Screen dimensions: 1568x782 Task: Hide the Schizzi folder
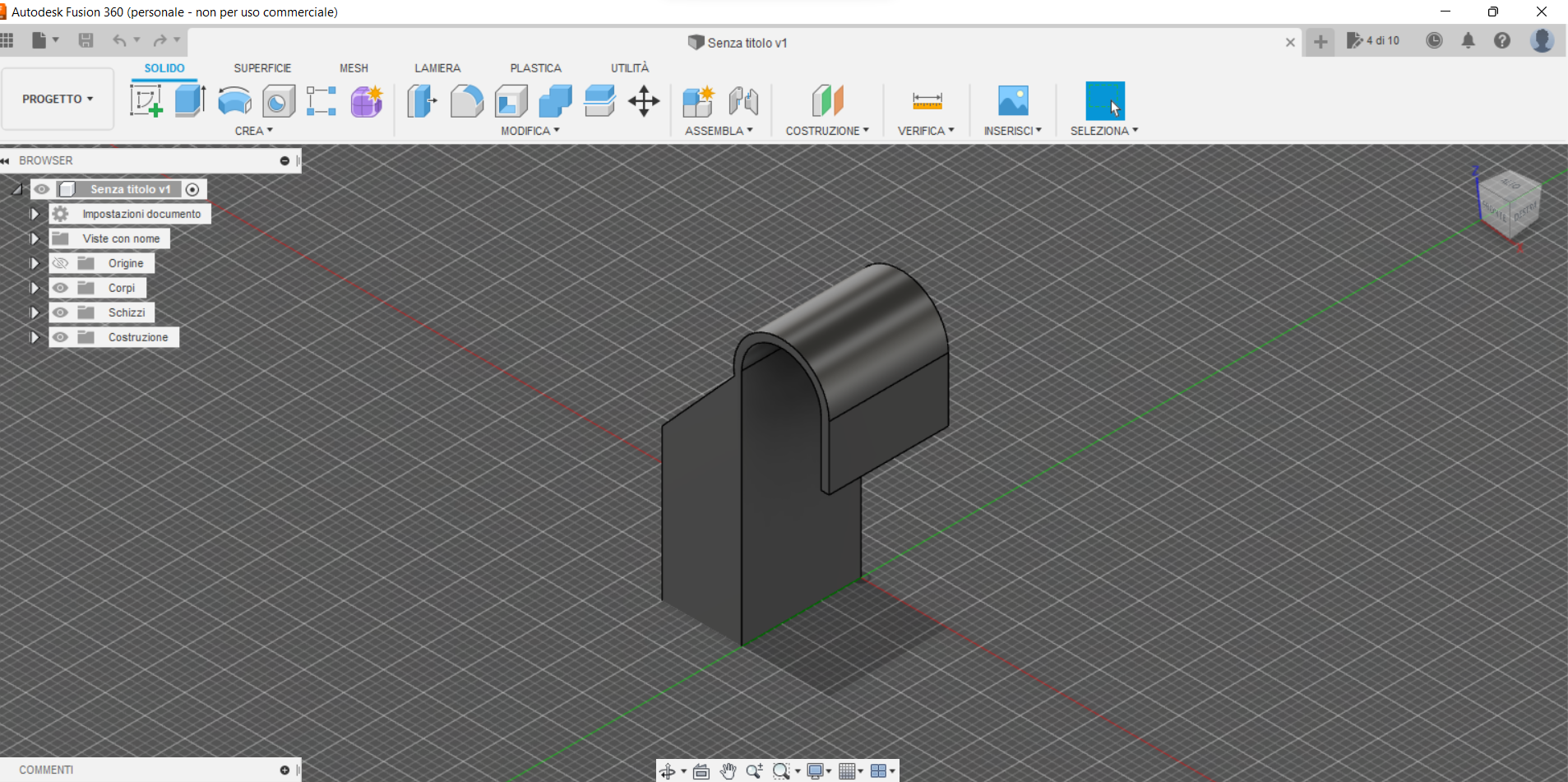[x=60, y=312]
